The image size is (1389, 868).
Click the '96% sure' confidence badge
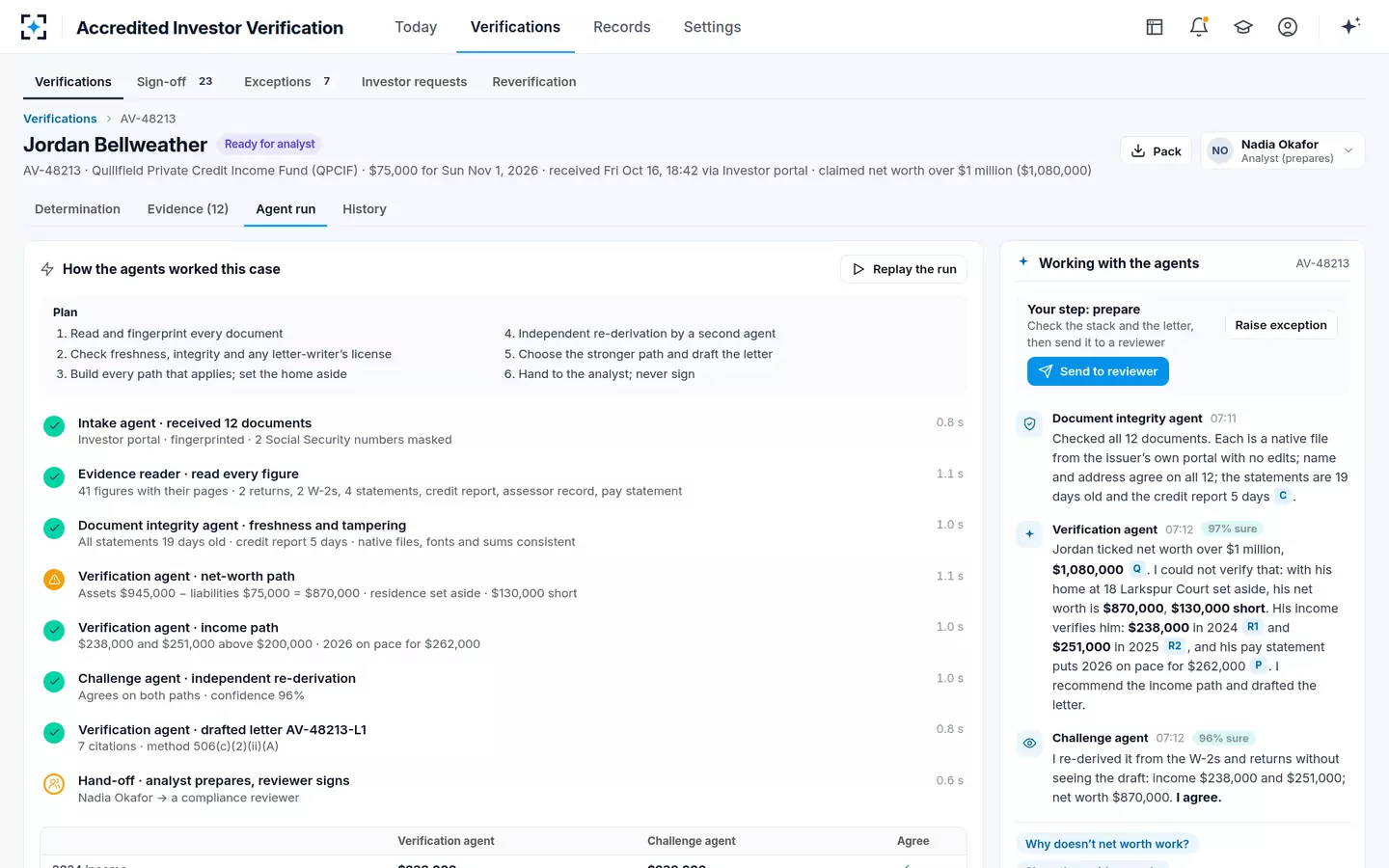click(x=1224, y=738)
